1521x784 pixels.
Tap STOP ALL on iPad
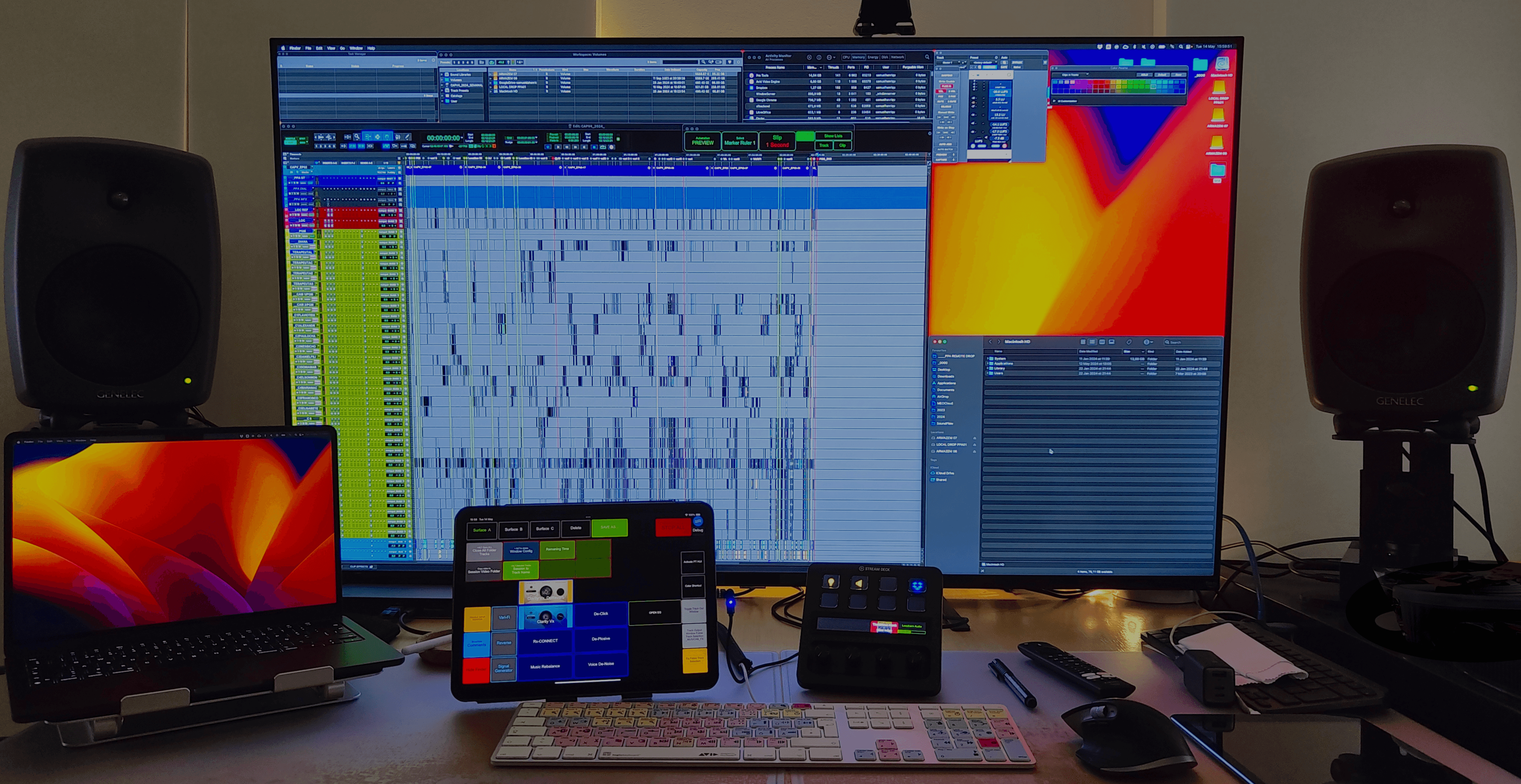tap(674, 527)
